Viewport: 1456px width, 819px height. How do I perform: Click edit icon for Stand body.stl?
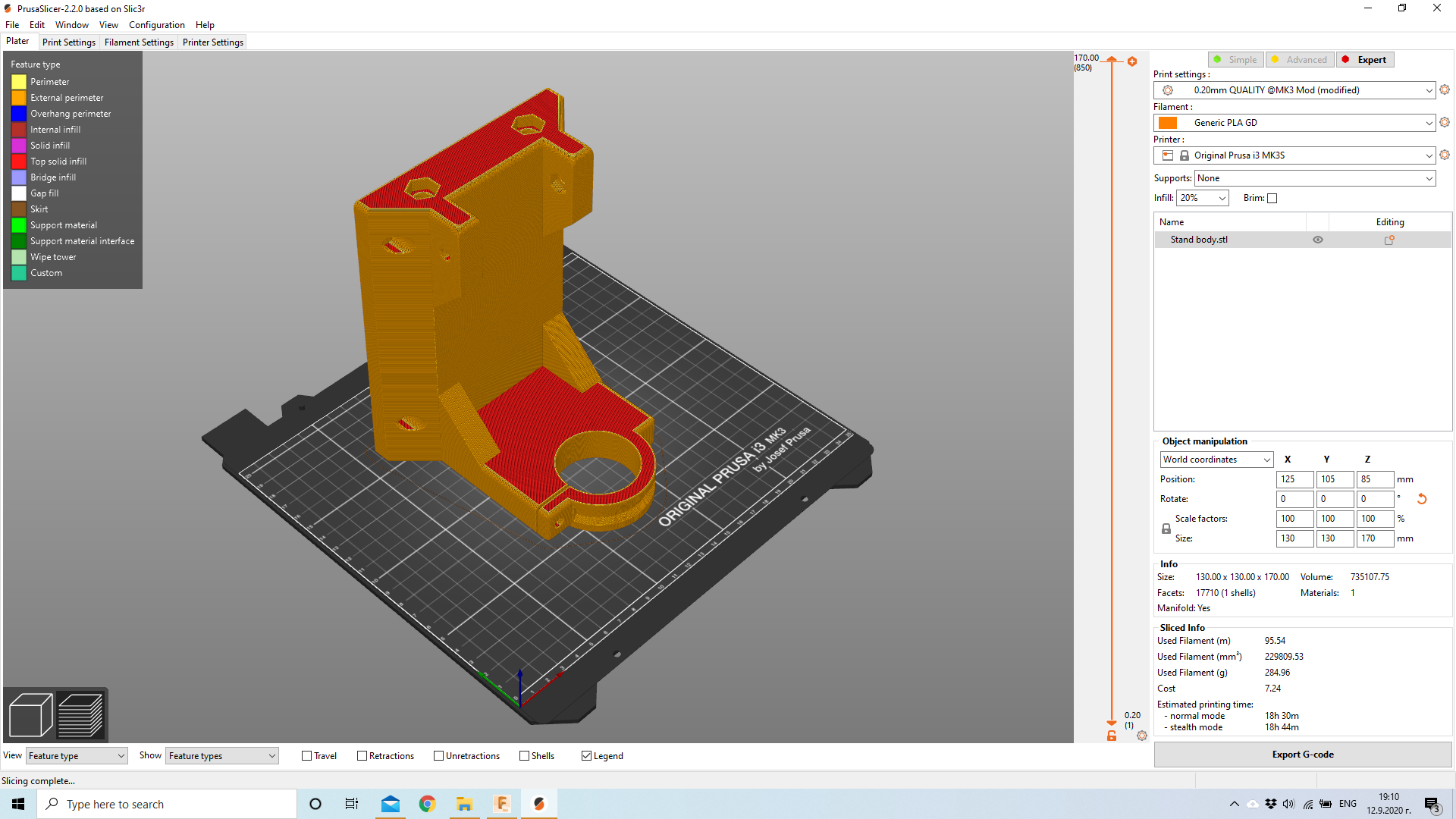pos(1389,240)
